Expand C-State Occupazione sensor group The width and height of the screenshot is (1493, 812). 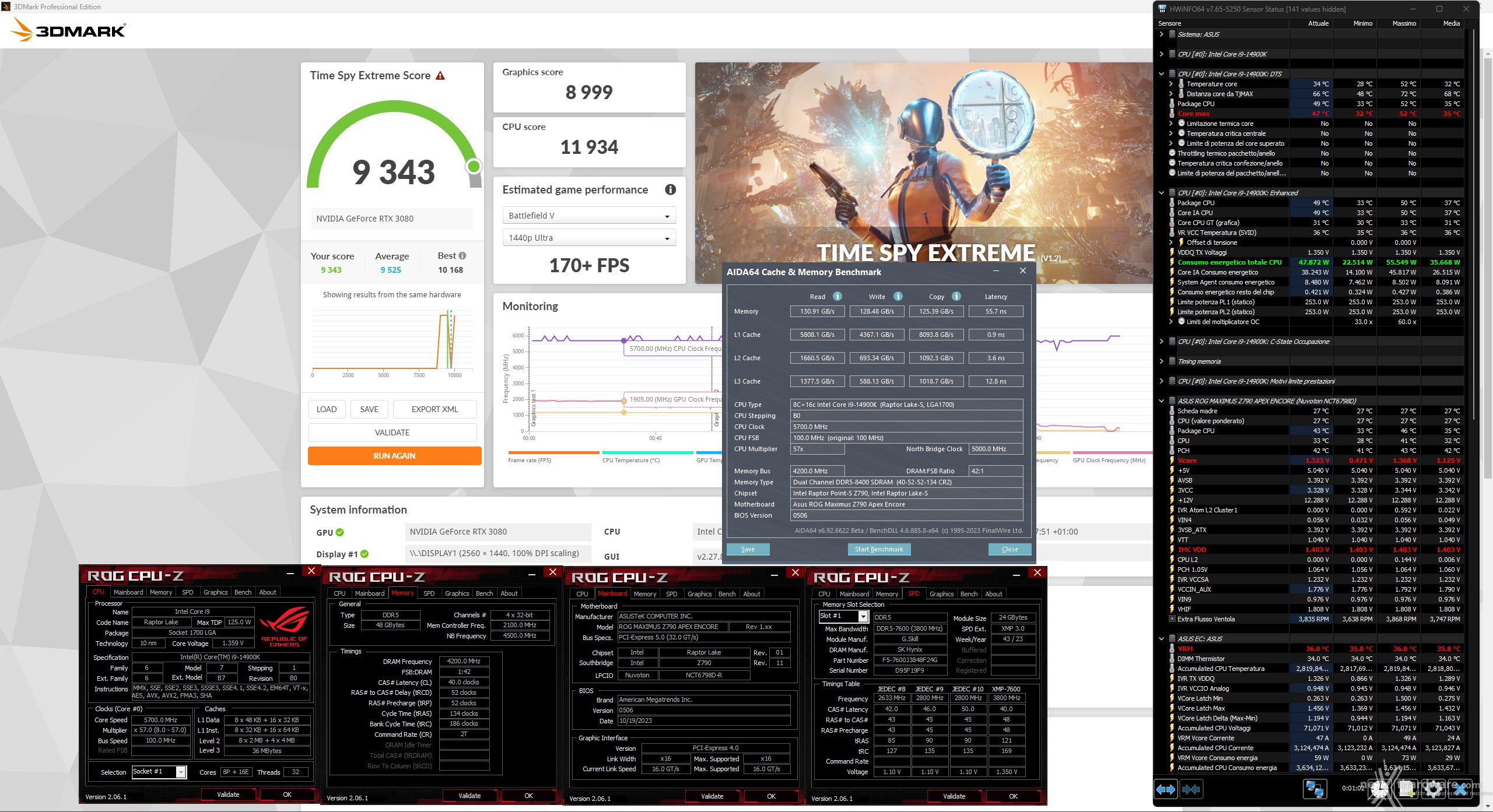1162,342
